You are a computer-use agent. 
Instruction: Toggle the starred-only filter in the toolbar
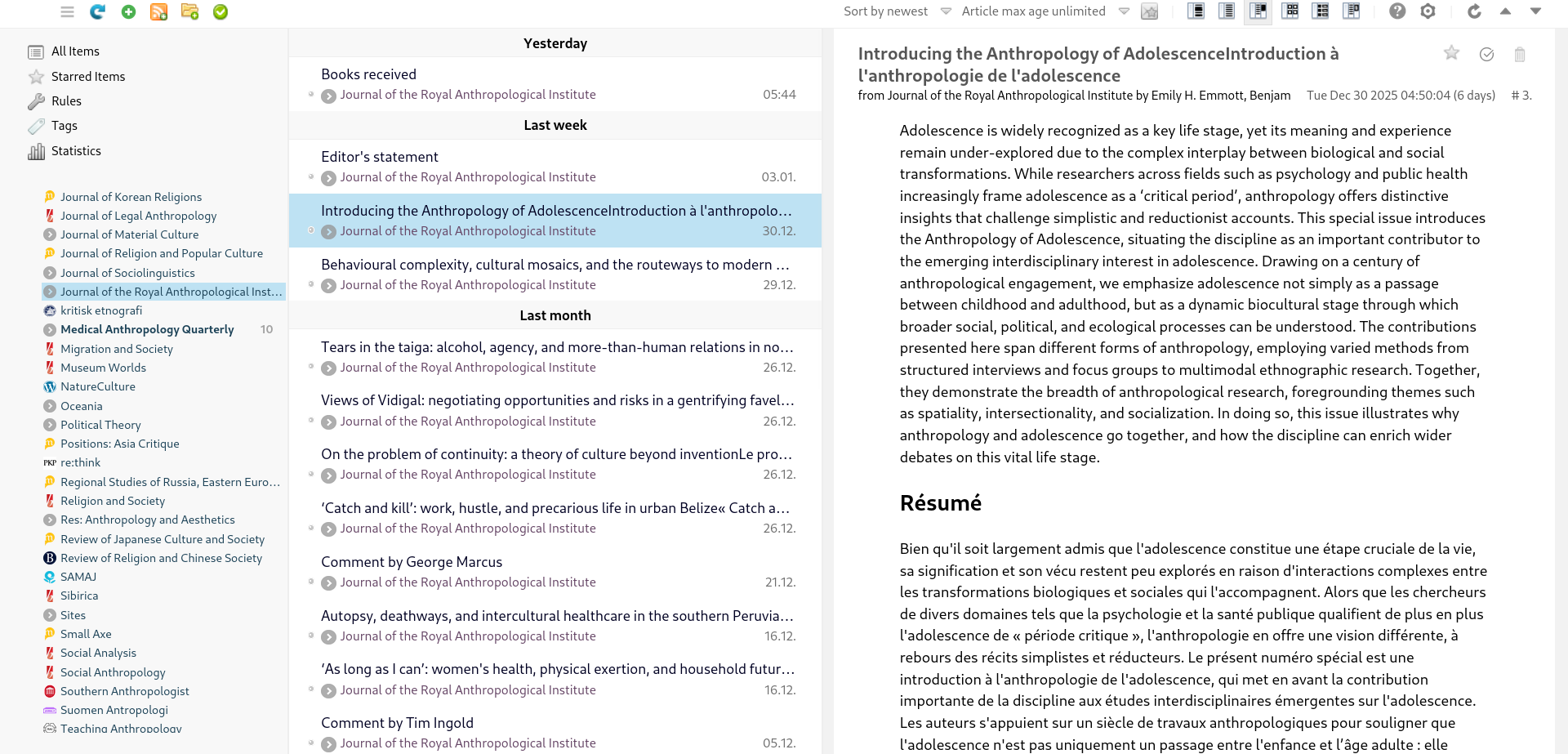[x=1149, y=11]
